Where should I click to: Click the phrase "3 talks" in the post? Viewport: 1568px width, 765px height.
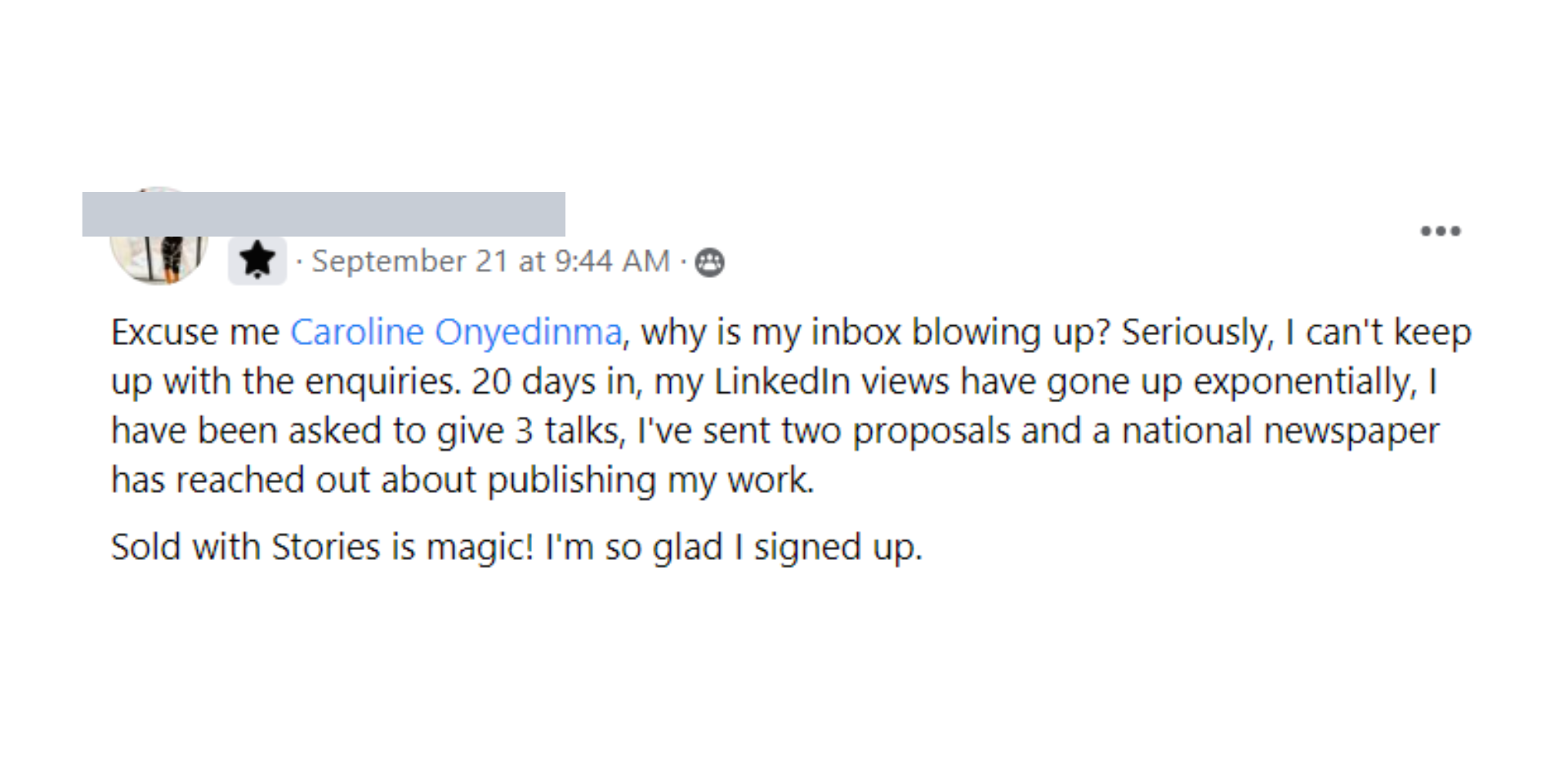point(570,431)
